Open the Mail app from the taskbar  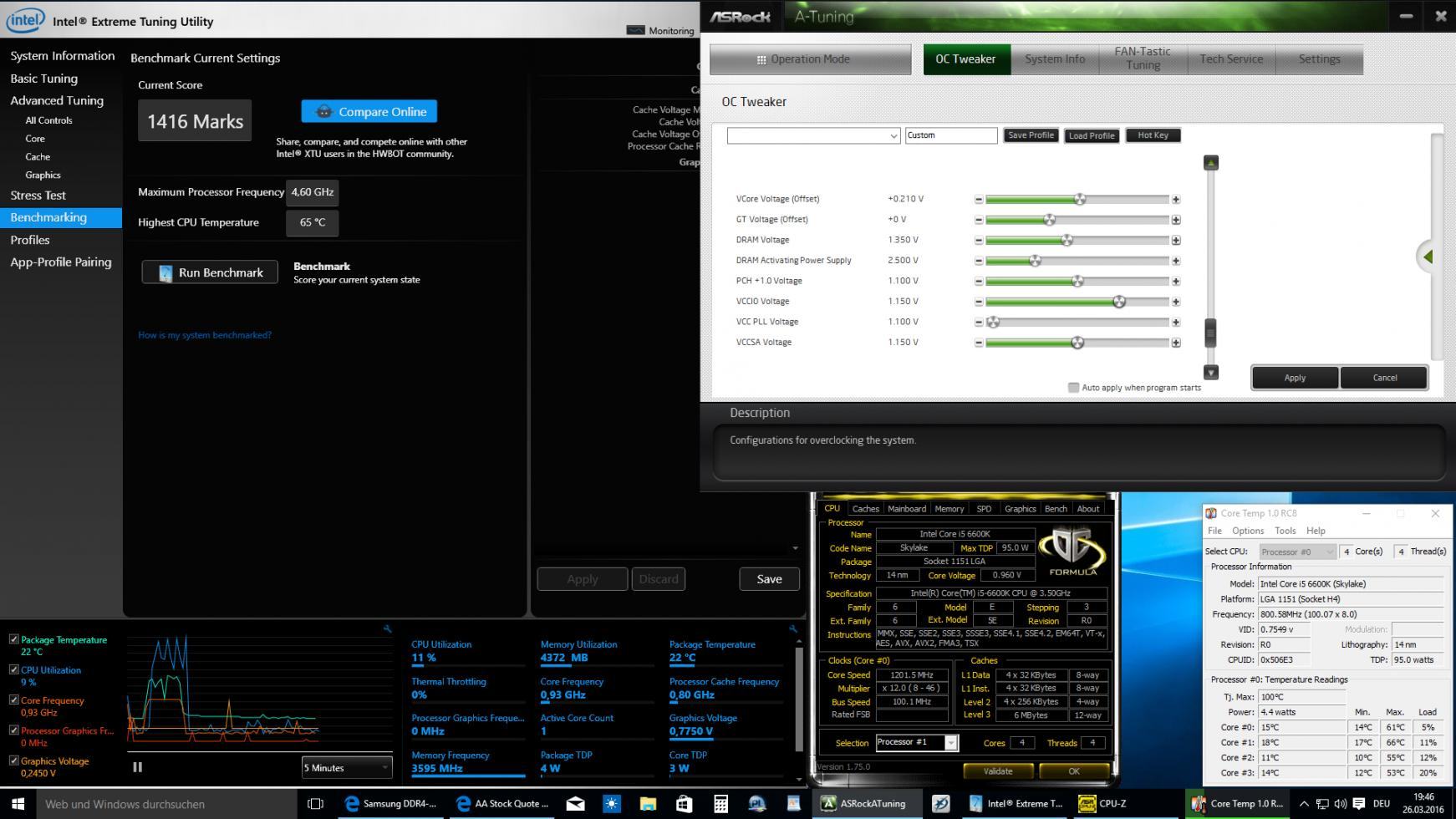tap(576, 804)
